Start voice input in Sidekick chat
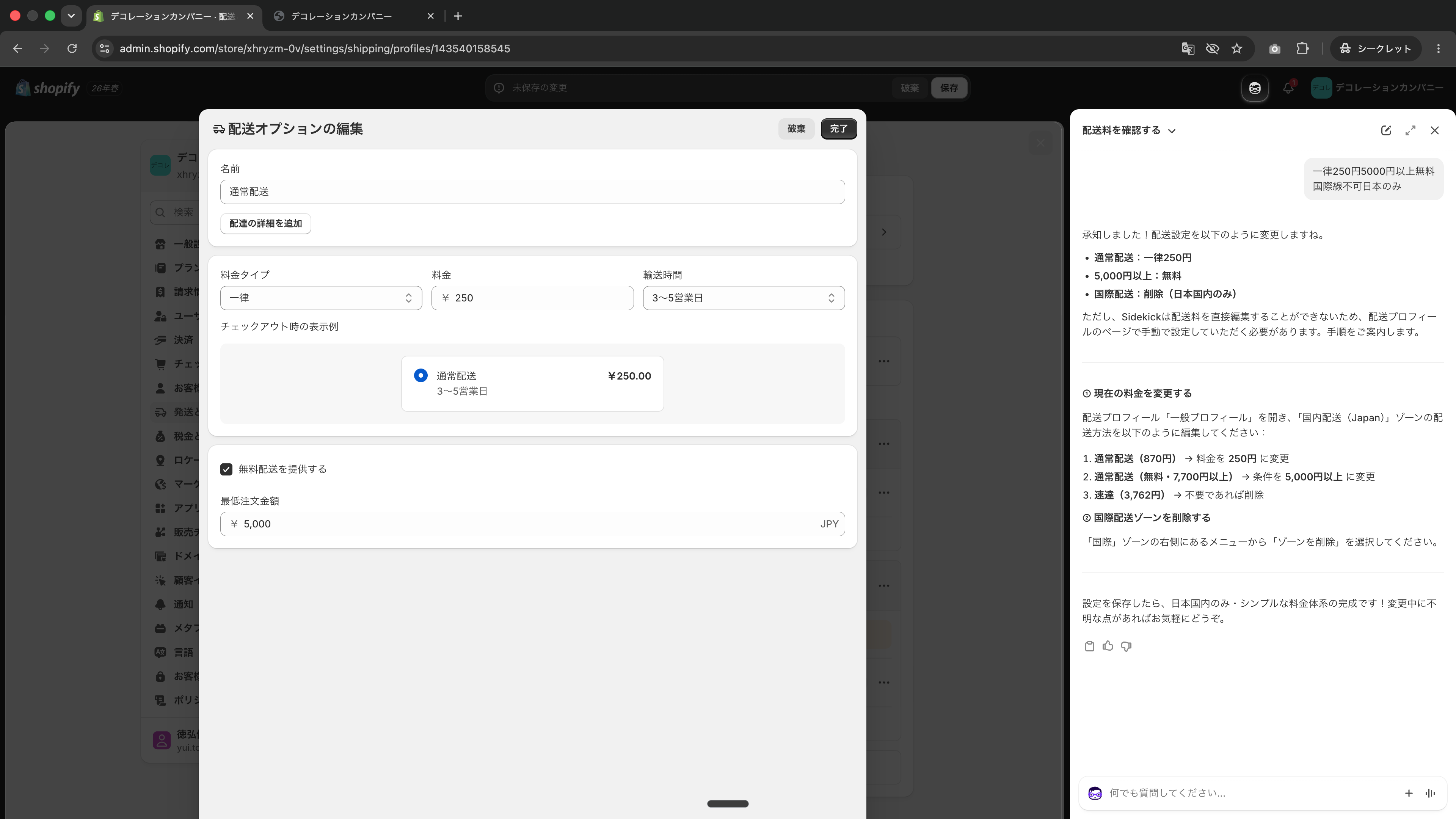Viewport: 1456px width, 819px height. pos(1430,793)
